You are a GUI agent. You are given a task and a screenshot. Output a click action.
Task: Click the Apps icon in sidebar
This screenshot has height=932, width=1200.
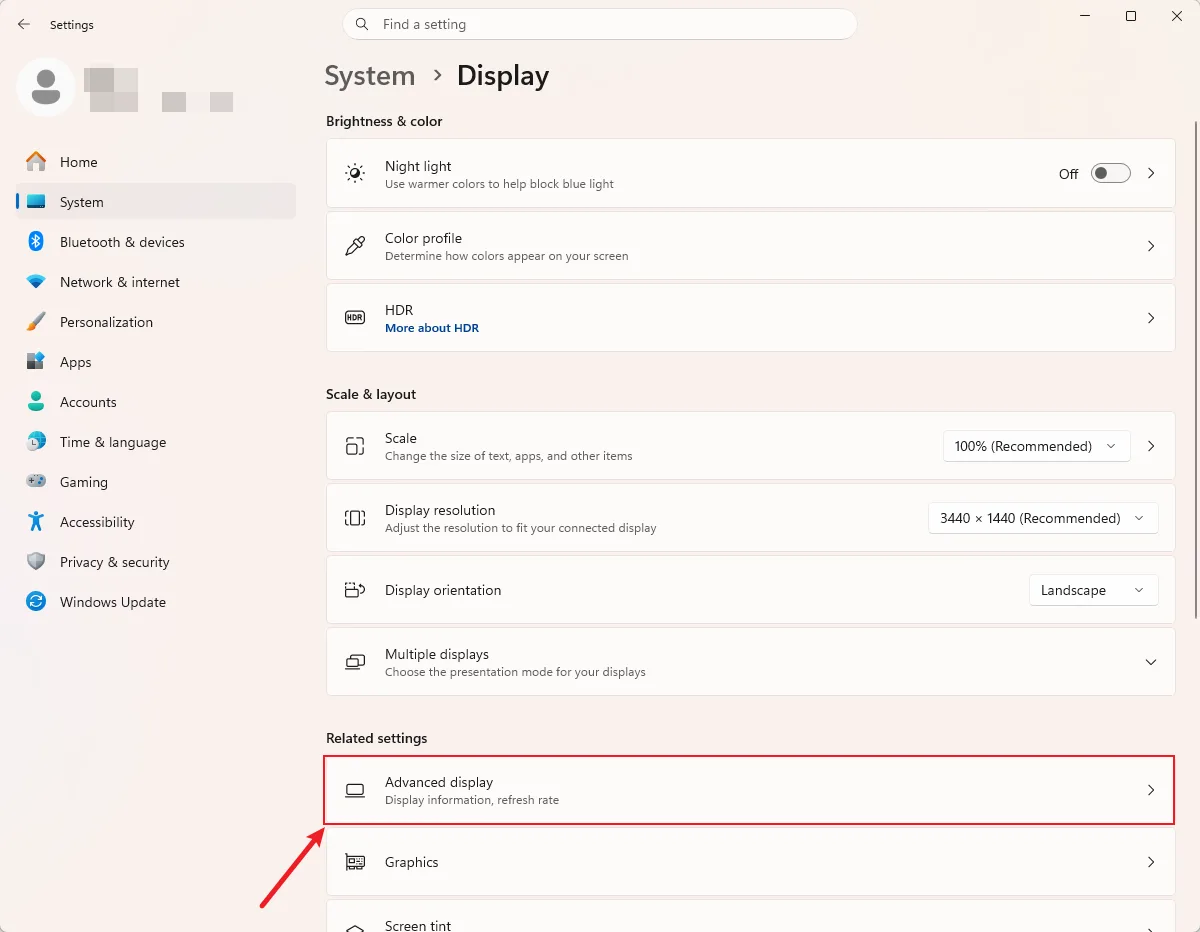pyautogui.click(x=36, y=362)
